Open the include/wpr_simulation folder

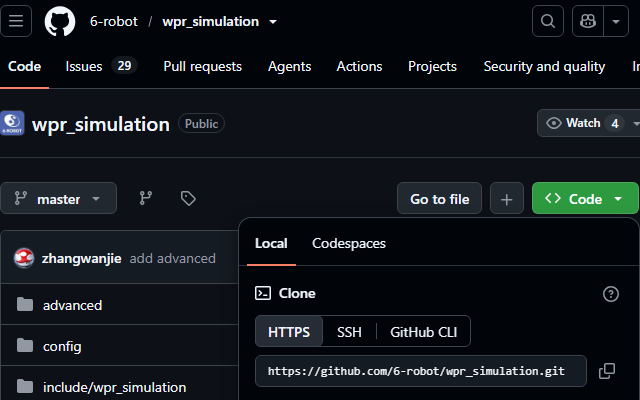115,387
